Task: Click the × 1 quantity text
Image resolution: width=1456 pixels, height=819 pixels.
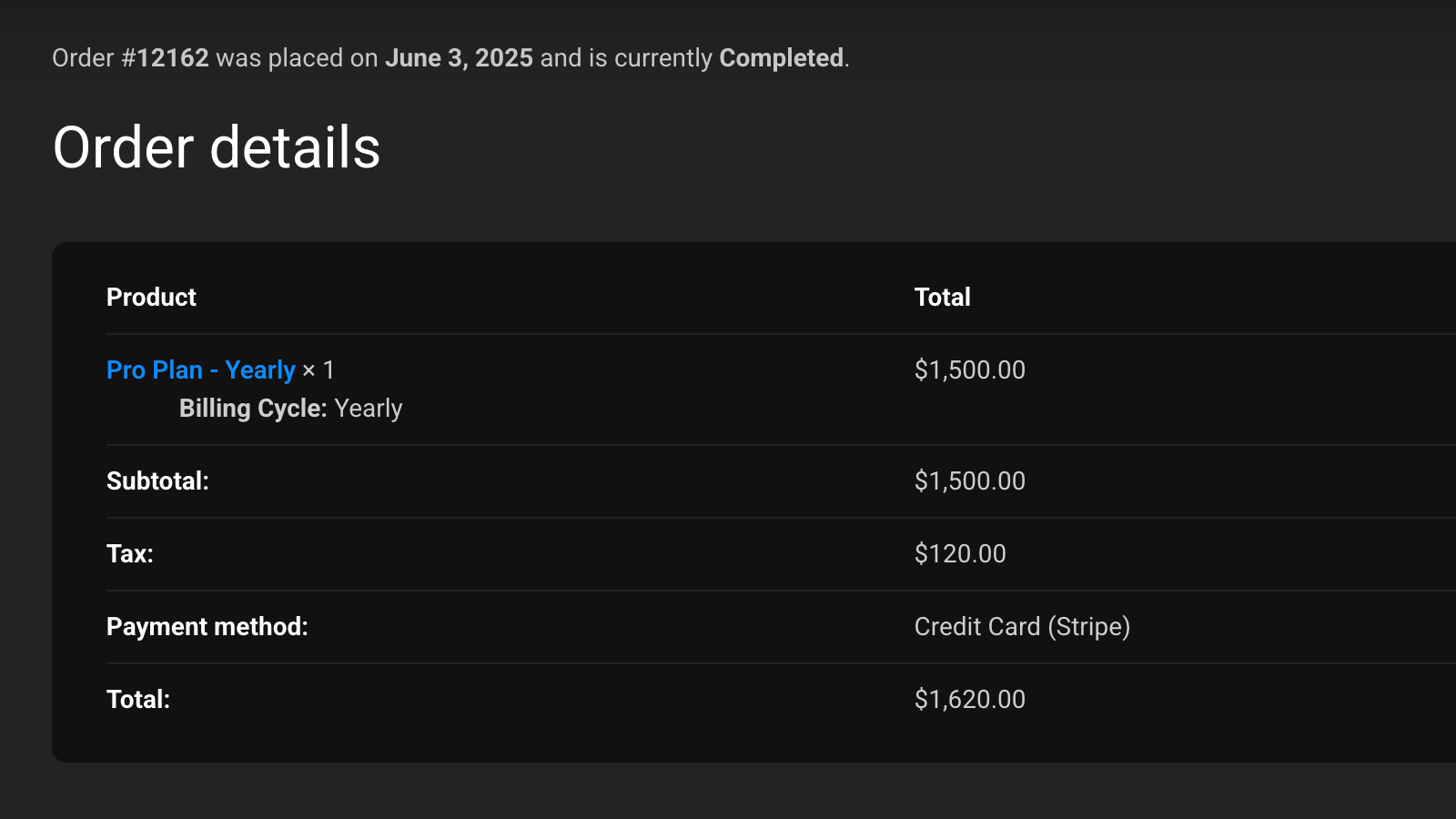Action: click(x=318, y=370)
